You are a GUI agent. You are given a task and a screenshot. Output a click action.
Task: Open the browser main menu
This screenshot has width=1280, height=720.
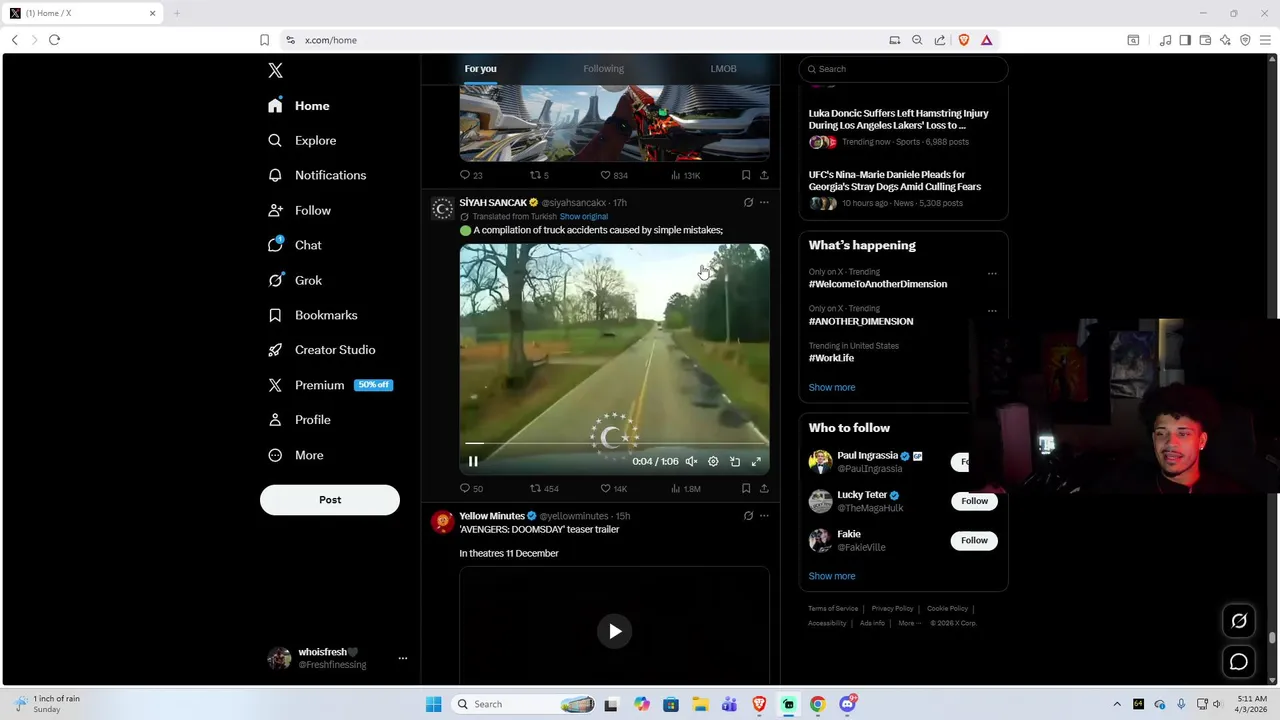click(x=1265, y=40)
